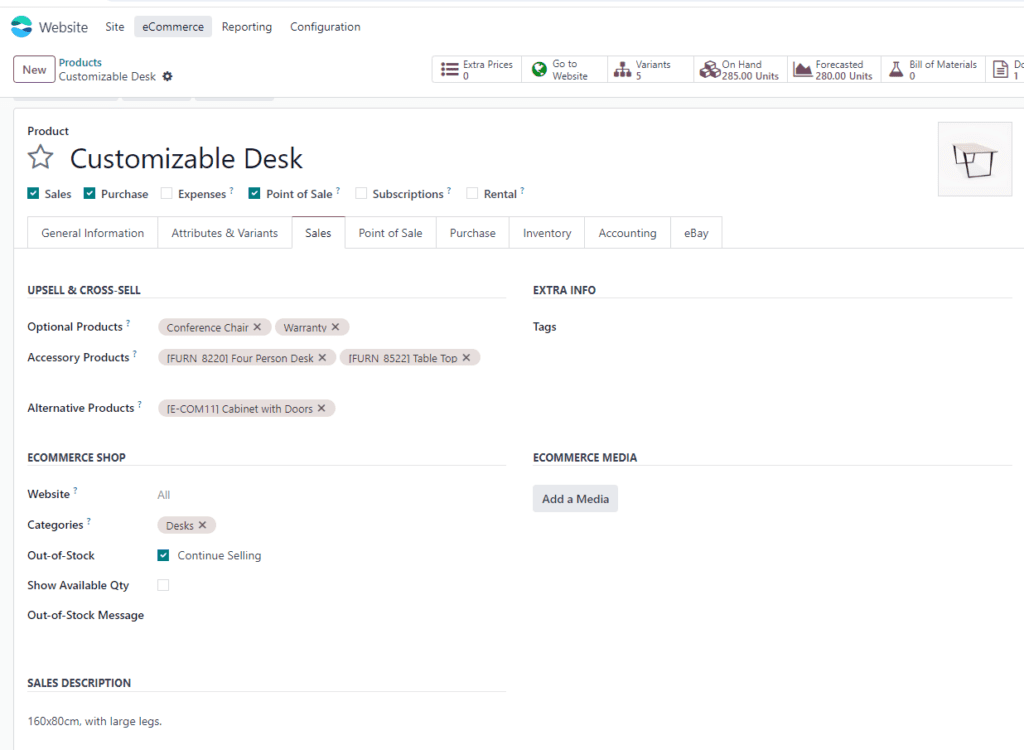Viewport: 1024px width, 750px height.
Task: Click the Odoo Website app logo
Action: click(22, 27)
